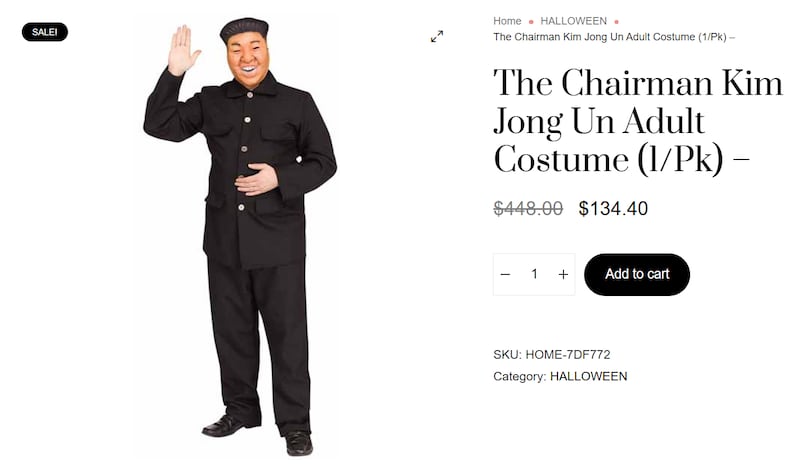The height and width of the screenshot is (472, 800).
Task: Click the SALE! badge
Action: click(44, 32)
